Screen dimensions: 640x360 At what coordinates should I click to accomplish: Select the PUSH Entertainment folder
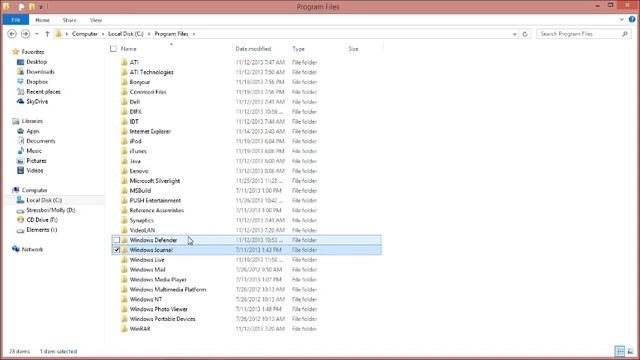point(155,200)
